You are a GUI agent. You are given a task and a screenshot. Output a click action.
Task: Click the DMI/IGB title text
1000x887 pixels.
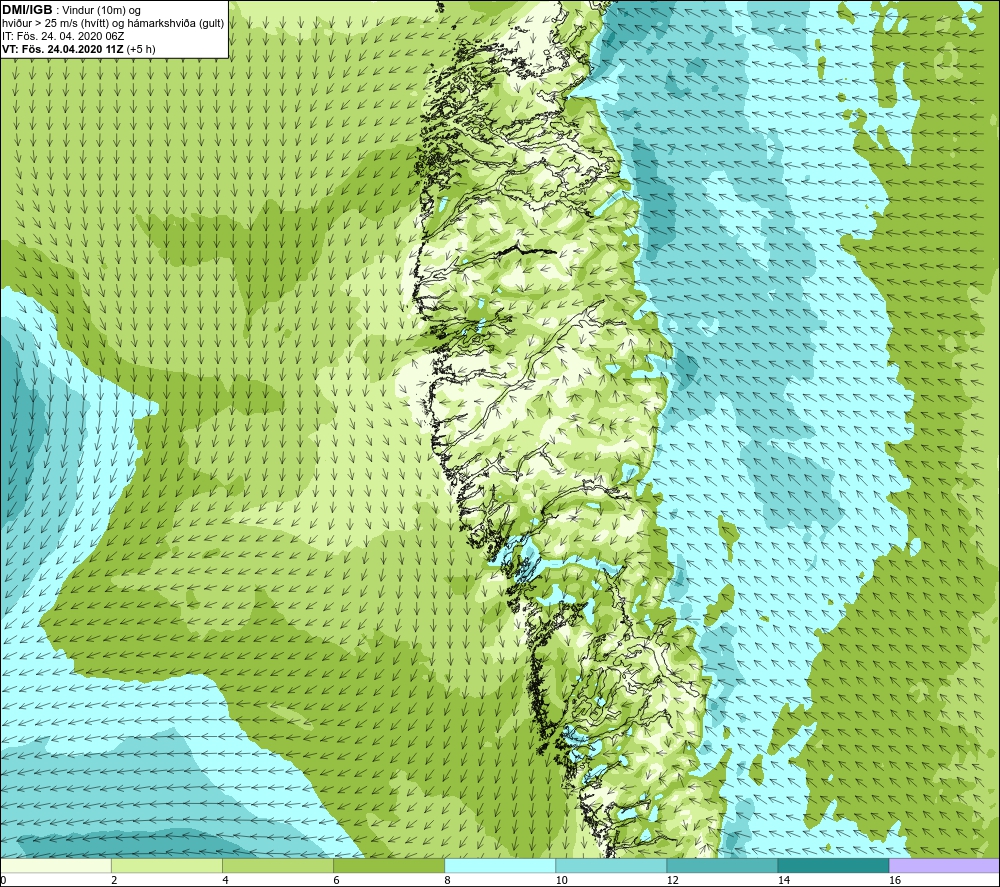[x=27, y=10]
